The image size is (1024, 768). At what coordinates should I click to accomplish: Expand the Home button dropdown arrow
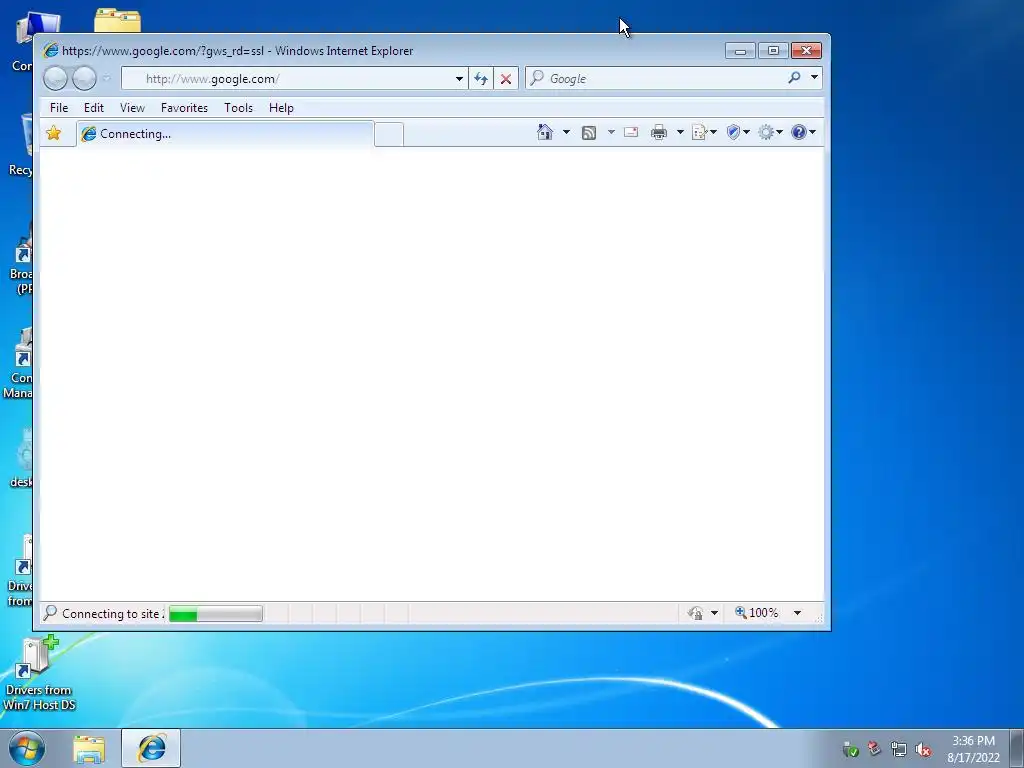(566, 133)
